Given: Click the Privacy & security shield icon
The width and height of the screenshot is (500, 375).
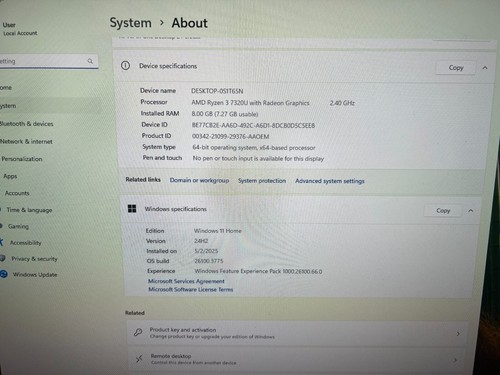Looking at the screenshot, I should pyautogui.click(x=3, y=258).
